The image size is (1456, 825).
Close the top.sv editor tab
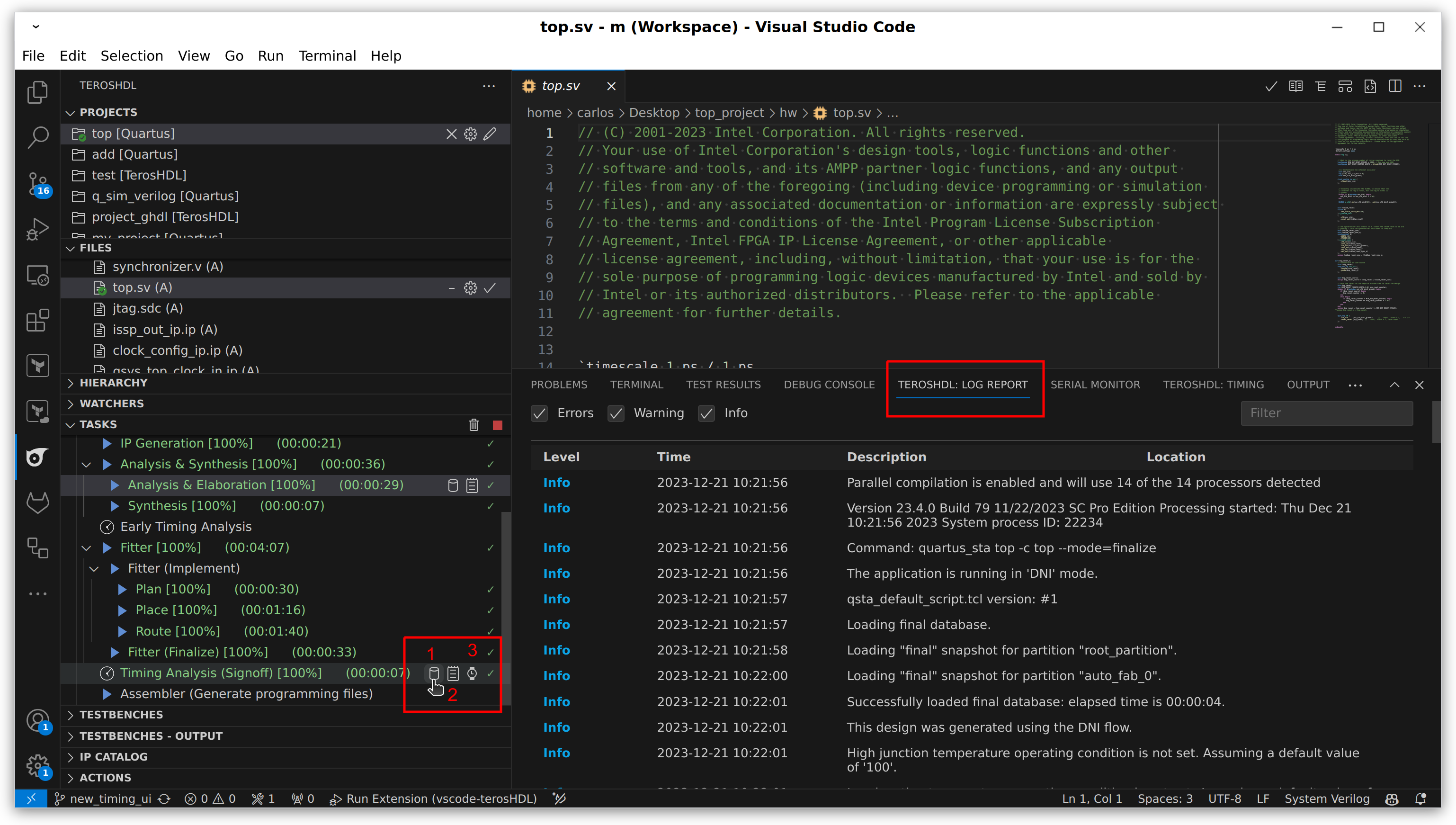610,86
